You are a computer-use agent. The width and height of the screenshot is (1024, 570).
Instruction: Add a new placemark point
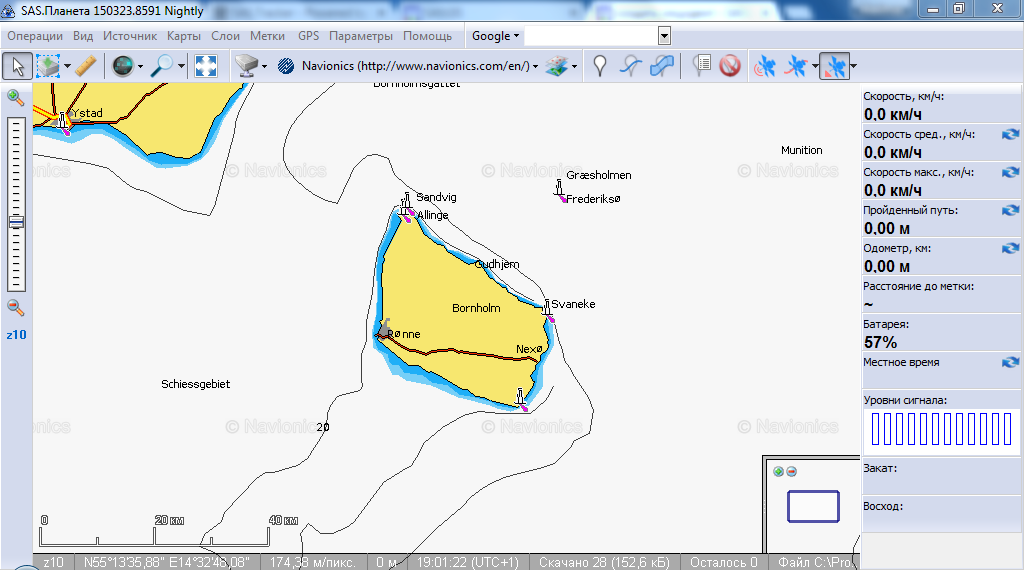(x=599, y=66)
